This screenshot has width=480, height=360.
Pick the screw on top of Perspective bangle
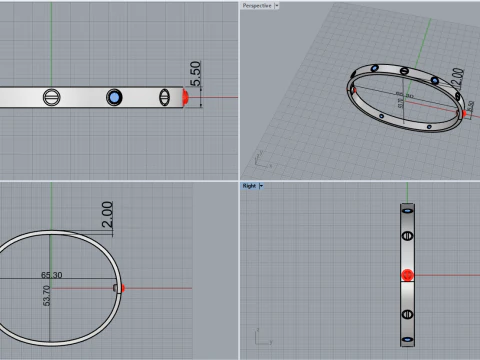click(404, 71)
